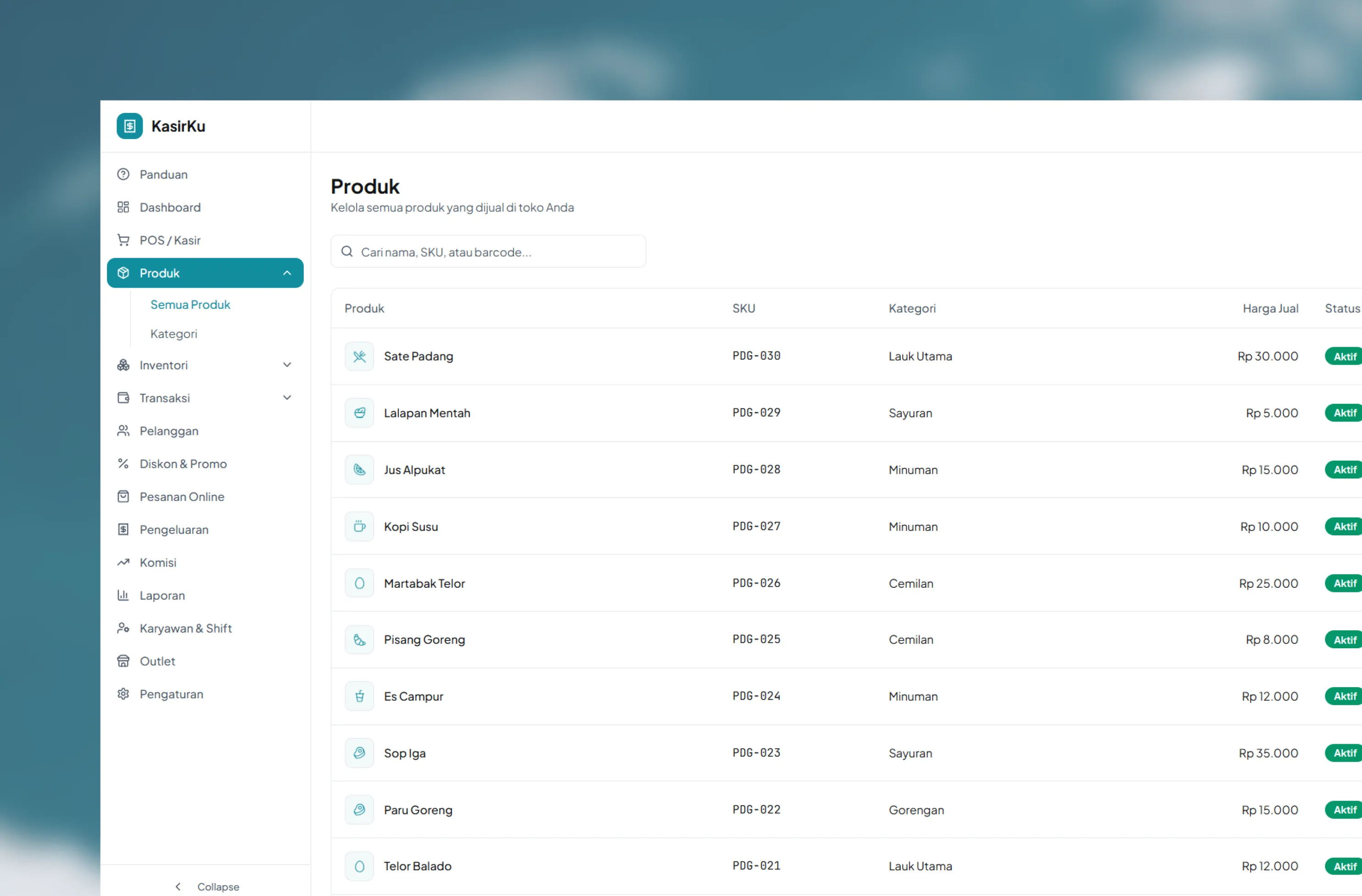Image resolution: width=1362 pixels, height=896 pixels.
Task: Open Kategori submenu item
Action: [174, 334]
